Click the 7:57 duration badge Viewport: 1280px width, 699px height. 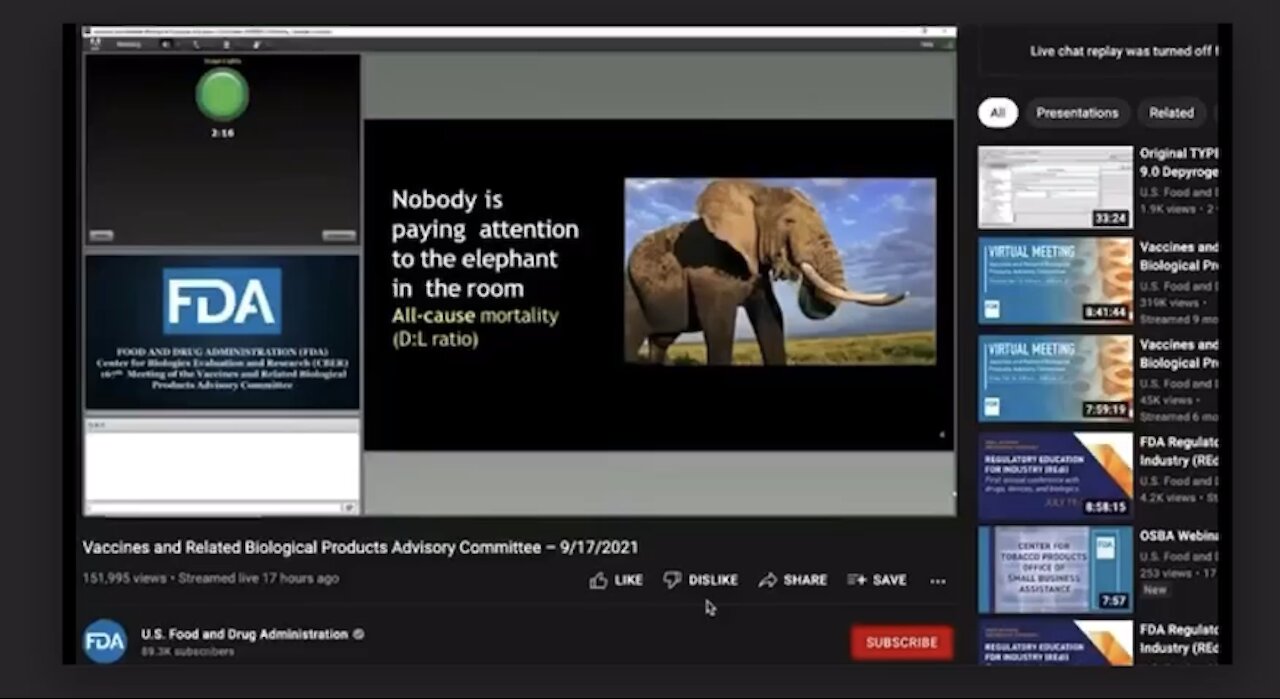pyautogui.click(x=1113, y=601)
